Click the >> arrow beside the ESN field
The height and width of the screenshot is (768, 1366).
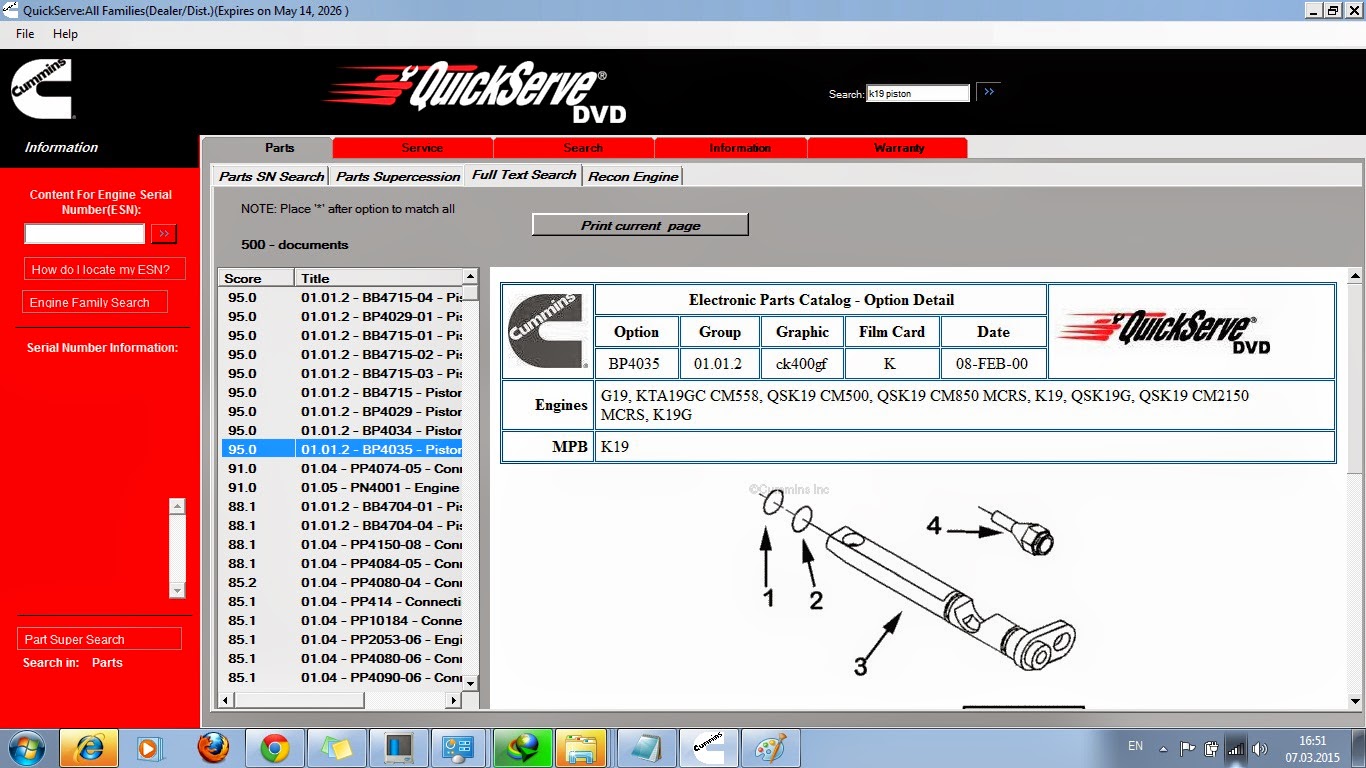click(163, 233)
